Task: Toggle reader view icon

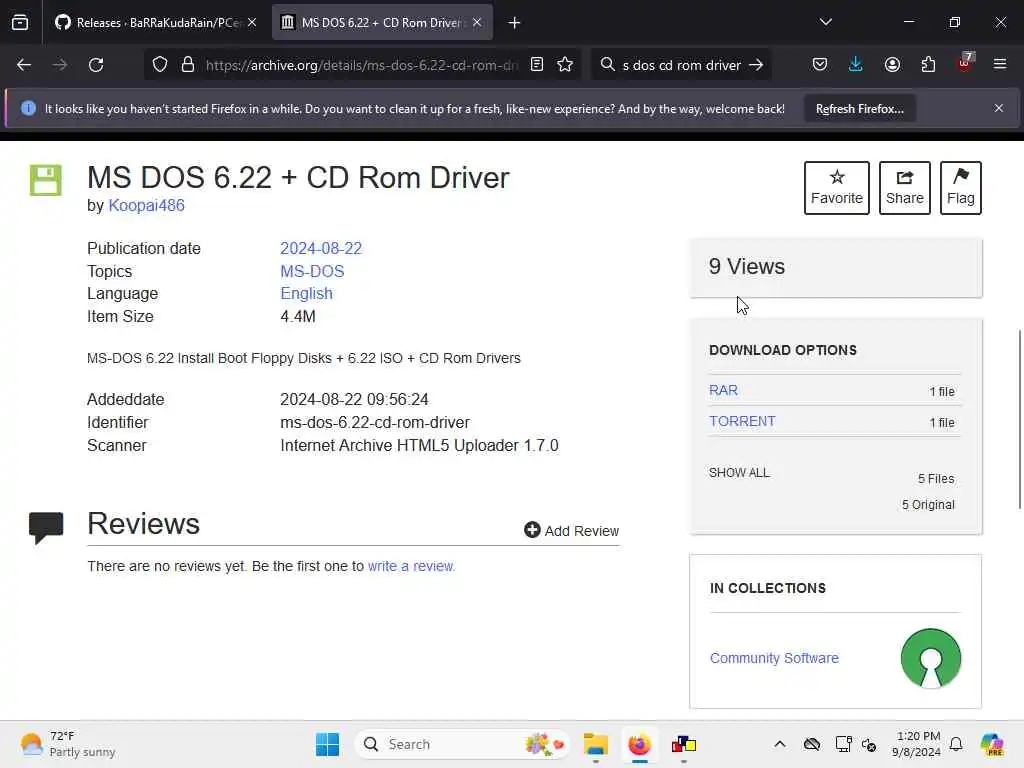Action: (537, 65)
